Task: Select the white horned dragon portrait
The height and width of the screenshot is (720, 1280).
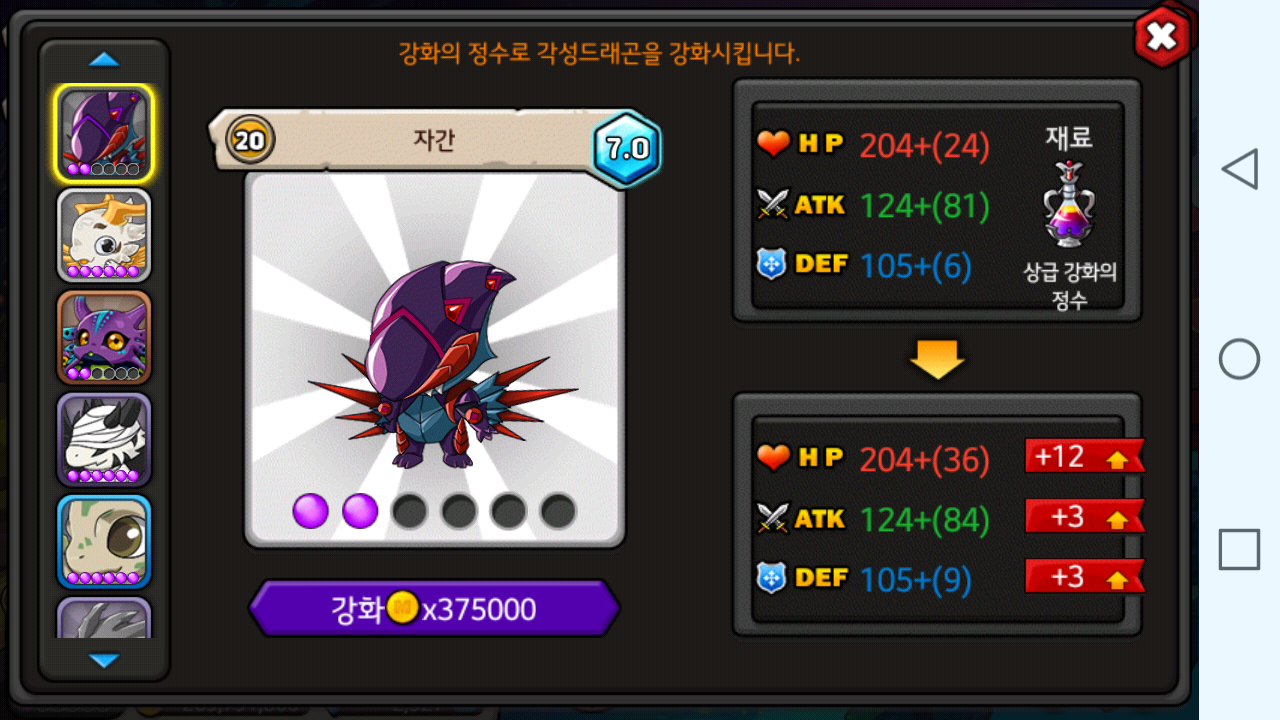Action: click(104, 236)
